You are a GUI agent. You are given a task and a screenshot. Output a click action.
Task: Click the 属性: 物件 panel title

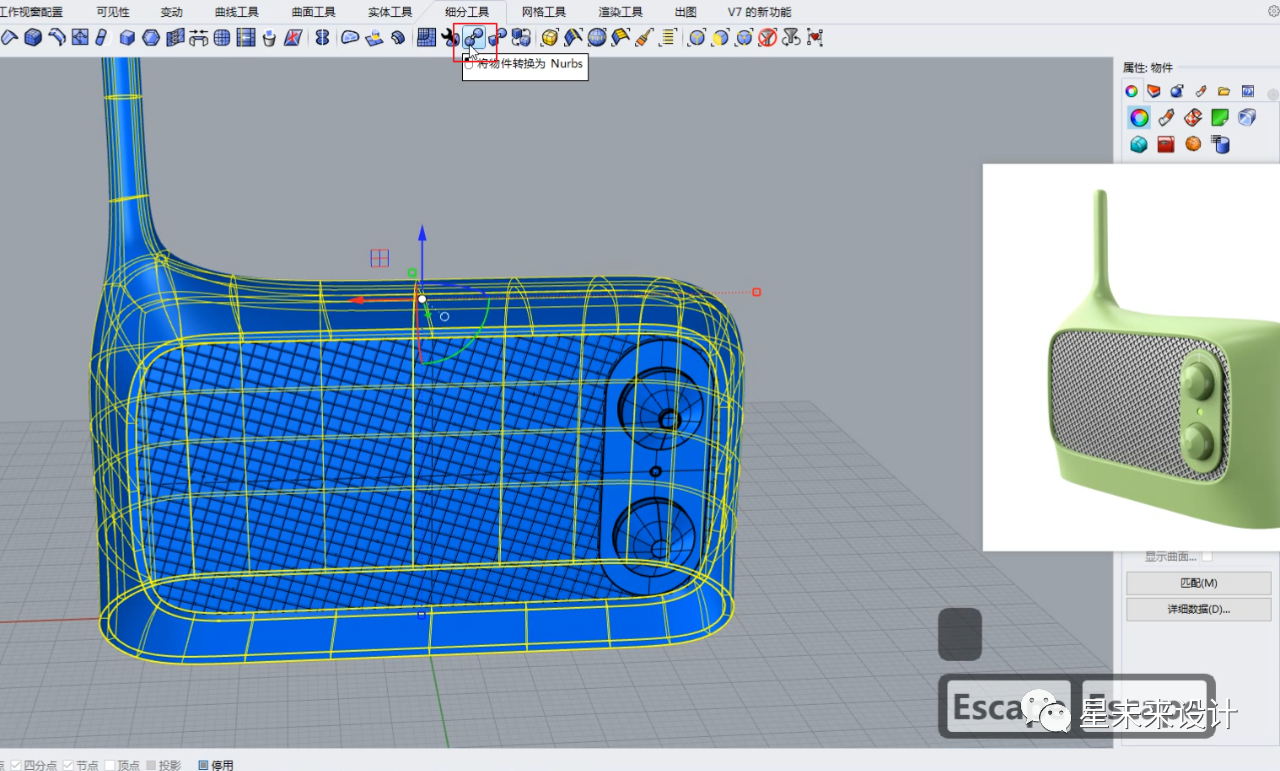pyautogui.click(x=1148, y=68)
